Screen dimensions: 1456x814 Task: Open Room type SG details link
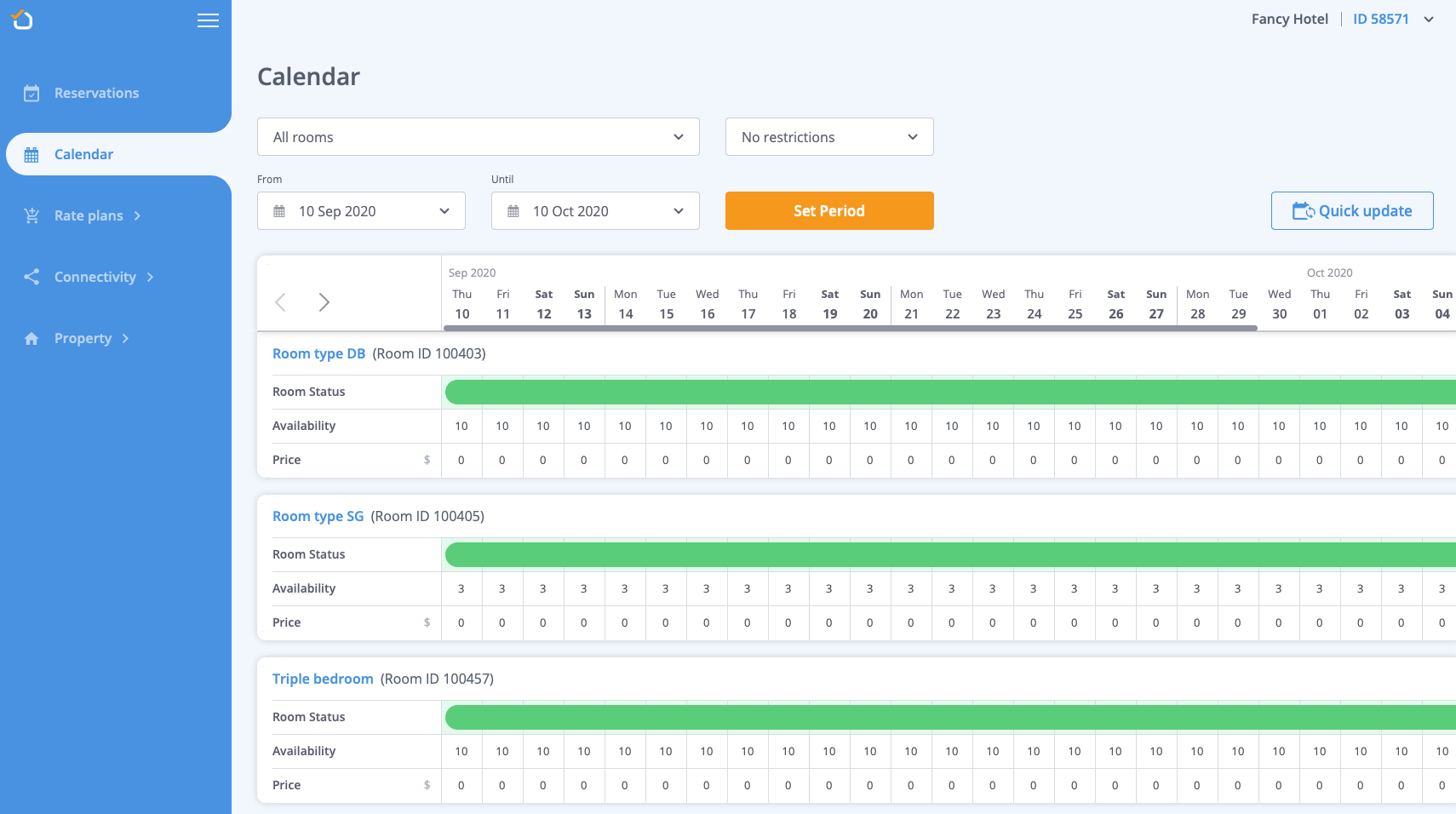point(318,515)
